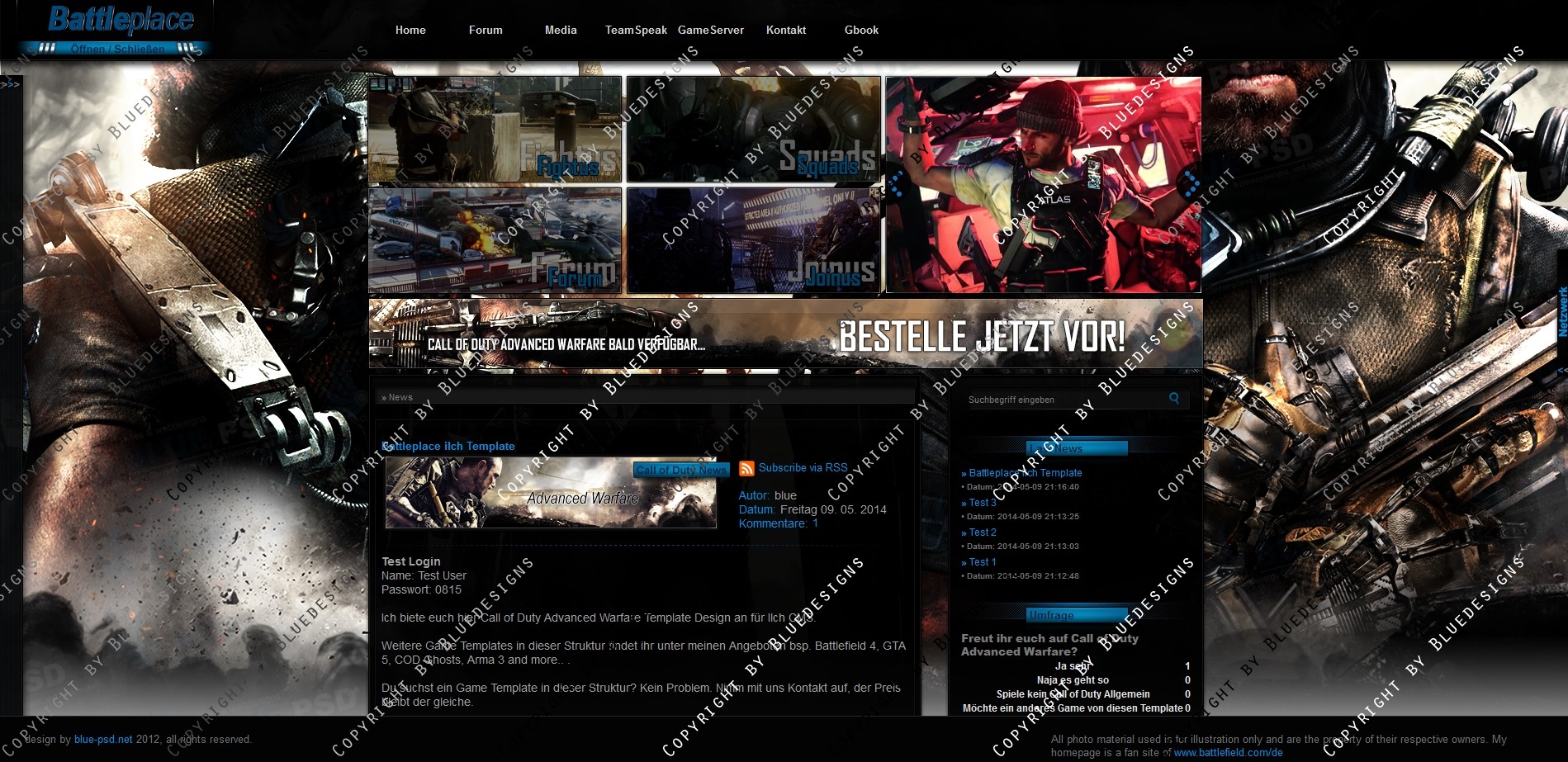The height and width of the screenshot is (762, 1568).
Task: Click the Battleplace logo
Action: pyautogui.click(x=121, y=19)
